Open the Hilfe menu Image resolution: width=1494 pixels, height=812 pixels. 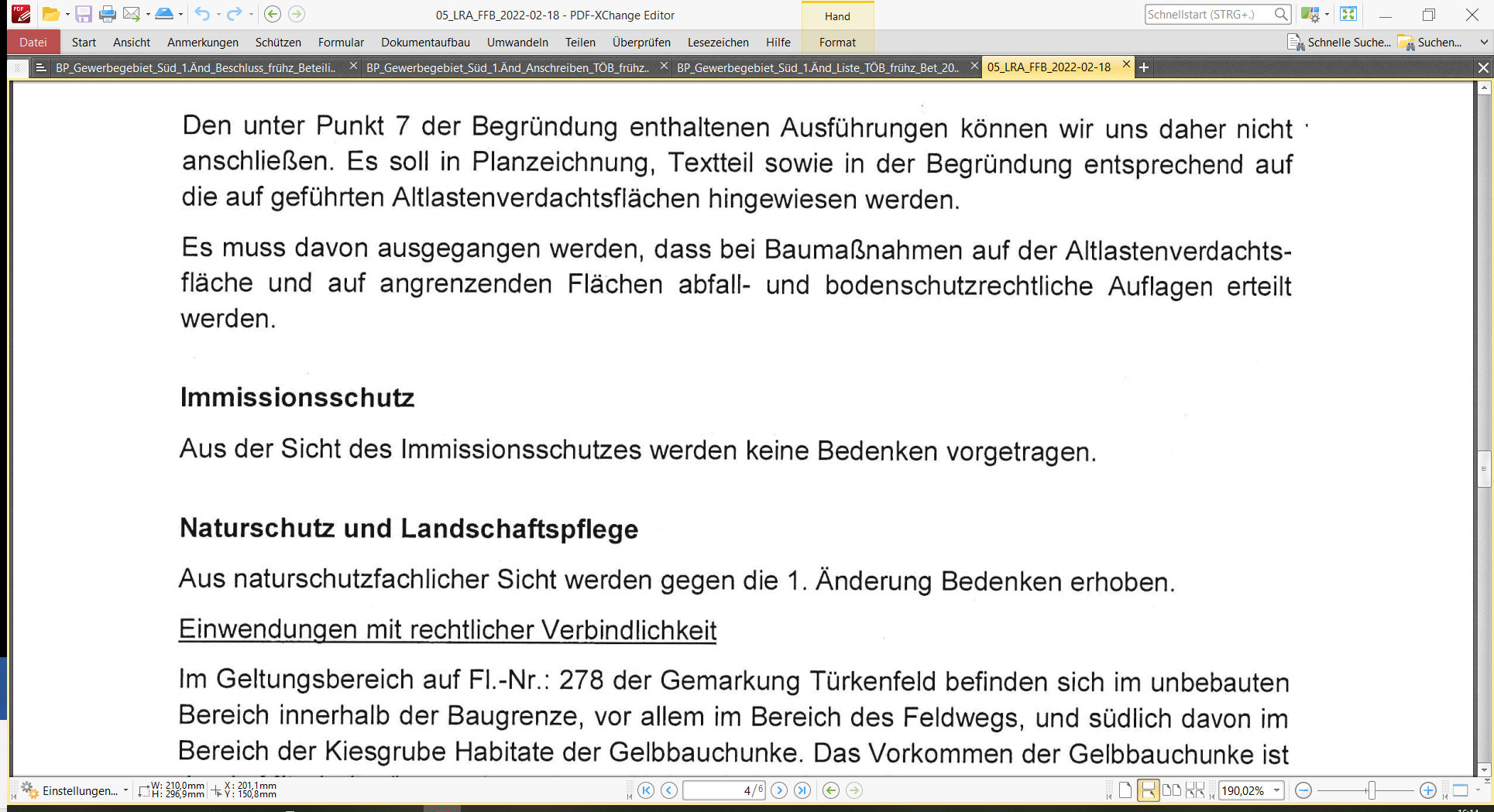click(x=778, y=43)
